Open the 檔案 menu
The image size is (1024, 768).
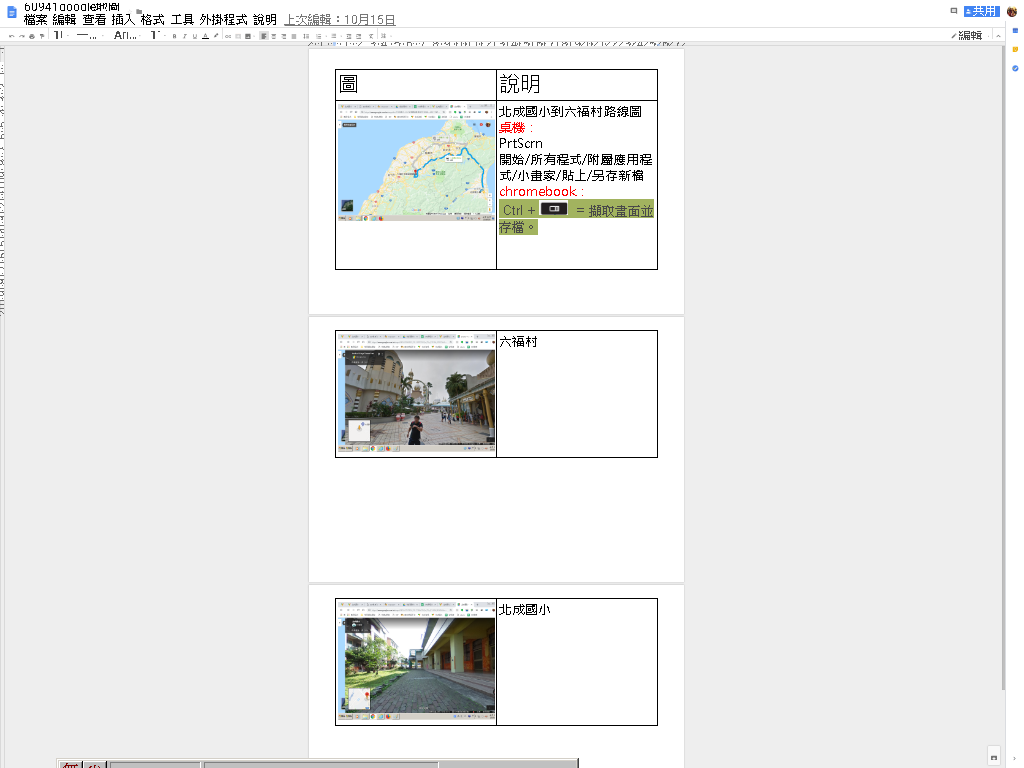pyautogui.click(x=35, y=20)
